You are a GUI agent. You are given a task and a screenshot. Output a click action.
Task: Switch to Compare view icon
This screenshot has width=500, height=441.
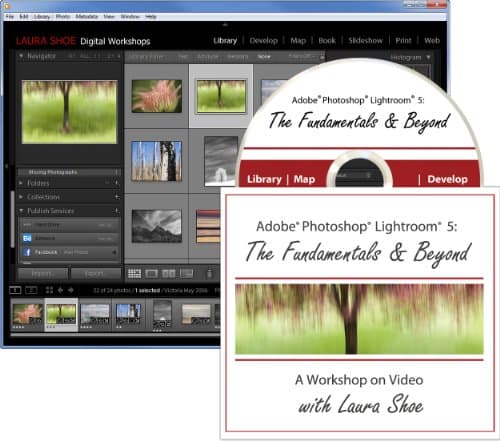coord(169,274)
